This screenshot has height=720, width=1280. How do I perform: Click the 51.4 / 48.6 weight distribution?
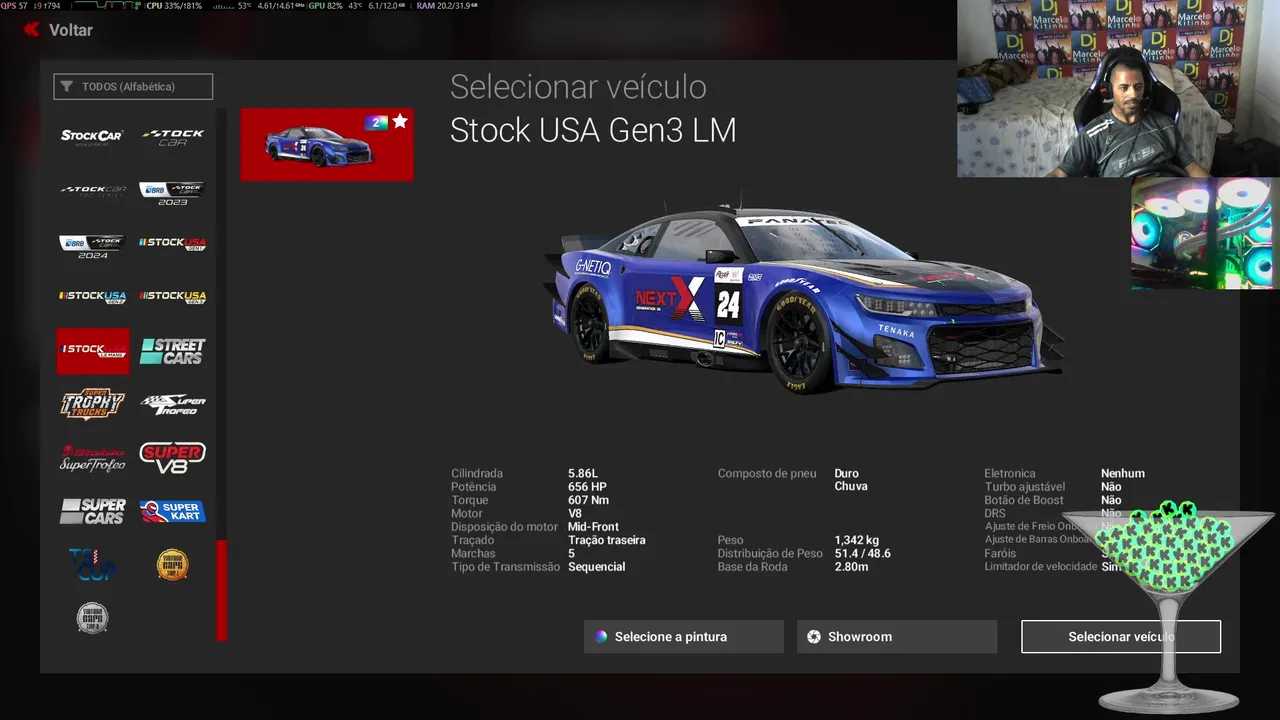pyautogui.click(x=862, y=553)
